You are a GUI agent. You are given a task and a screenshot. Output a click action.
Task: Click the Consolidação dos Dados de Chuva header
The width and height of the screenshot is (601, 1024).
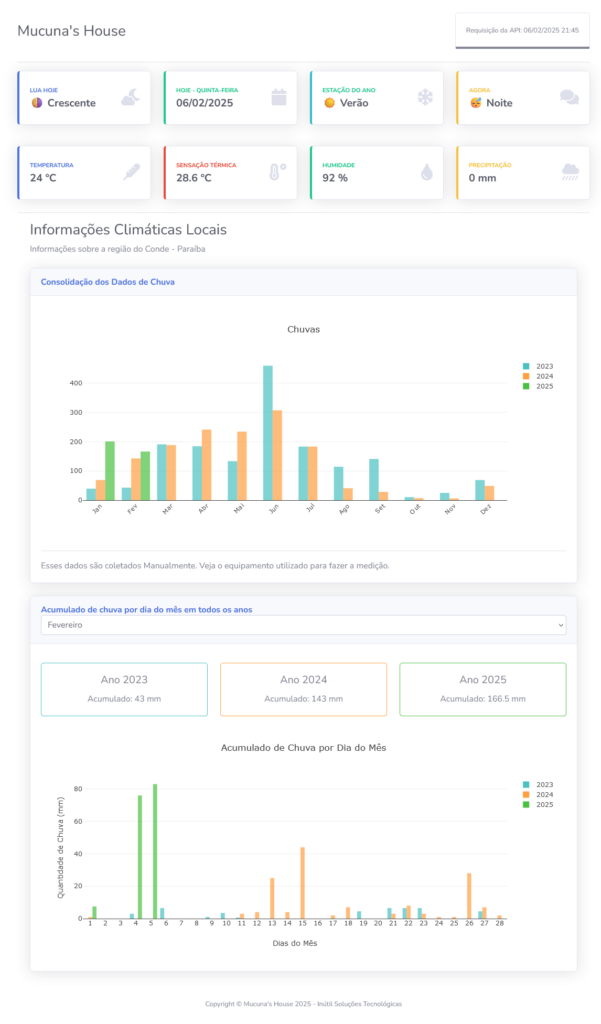(x=108, y=282)
